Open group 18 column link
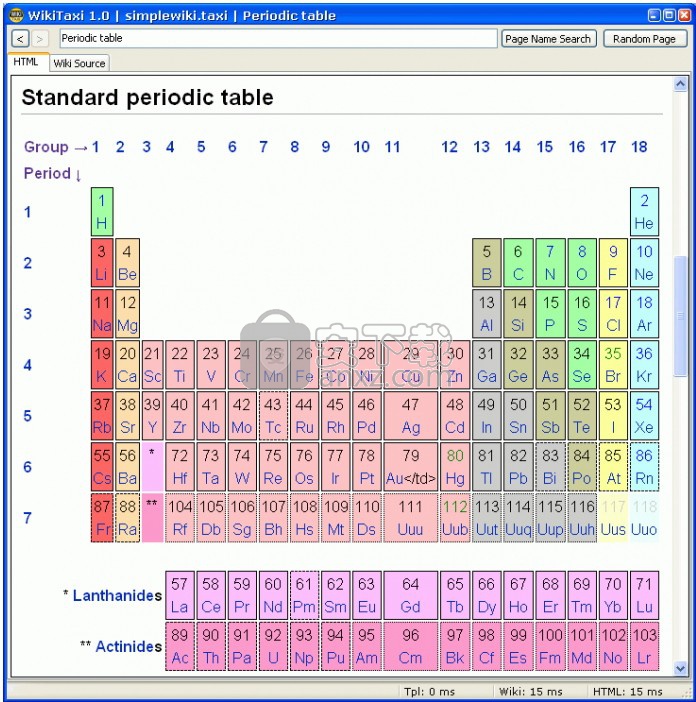 click(x=639, y=147)
